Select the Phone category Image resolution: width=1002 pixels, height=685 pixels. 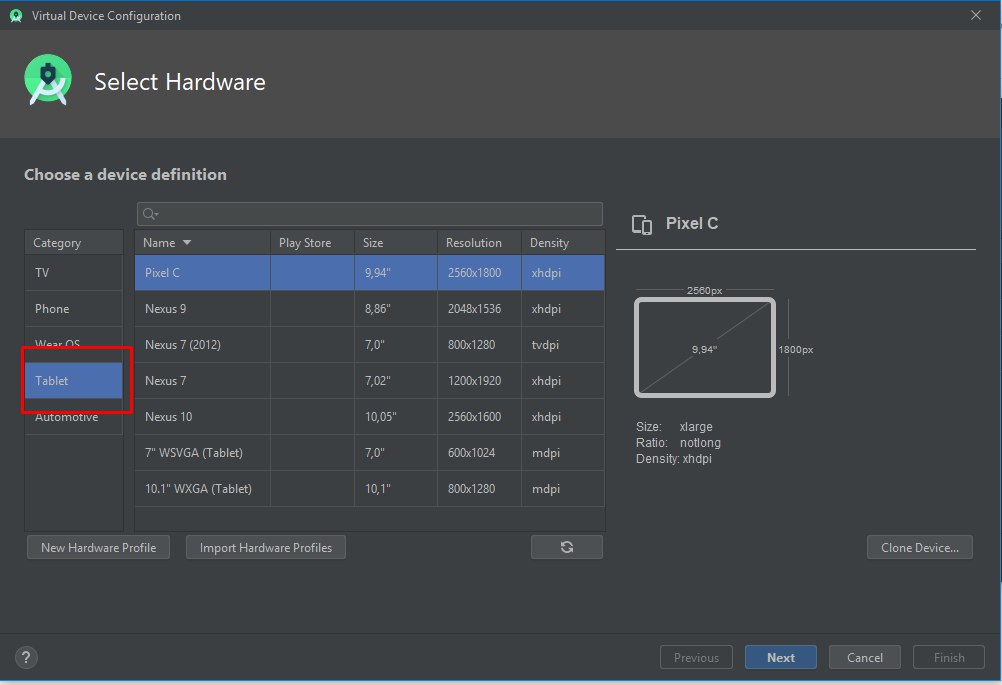pyautogui.click(x=73, y=309)
